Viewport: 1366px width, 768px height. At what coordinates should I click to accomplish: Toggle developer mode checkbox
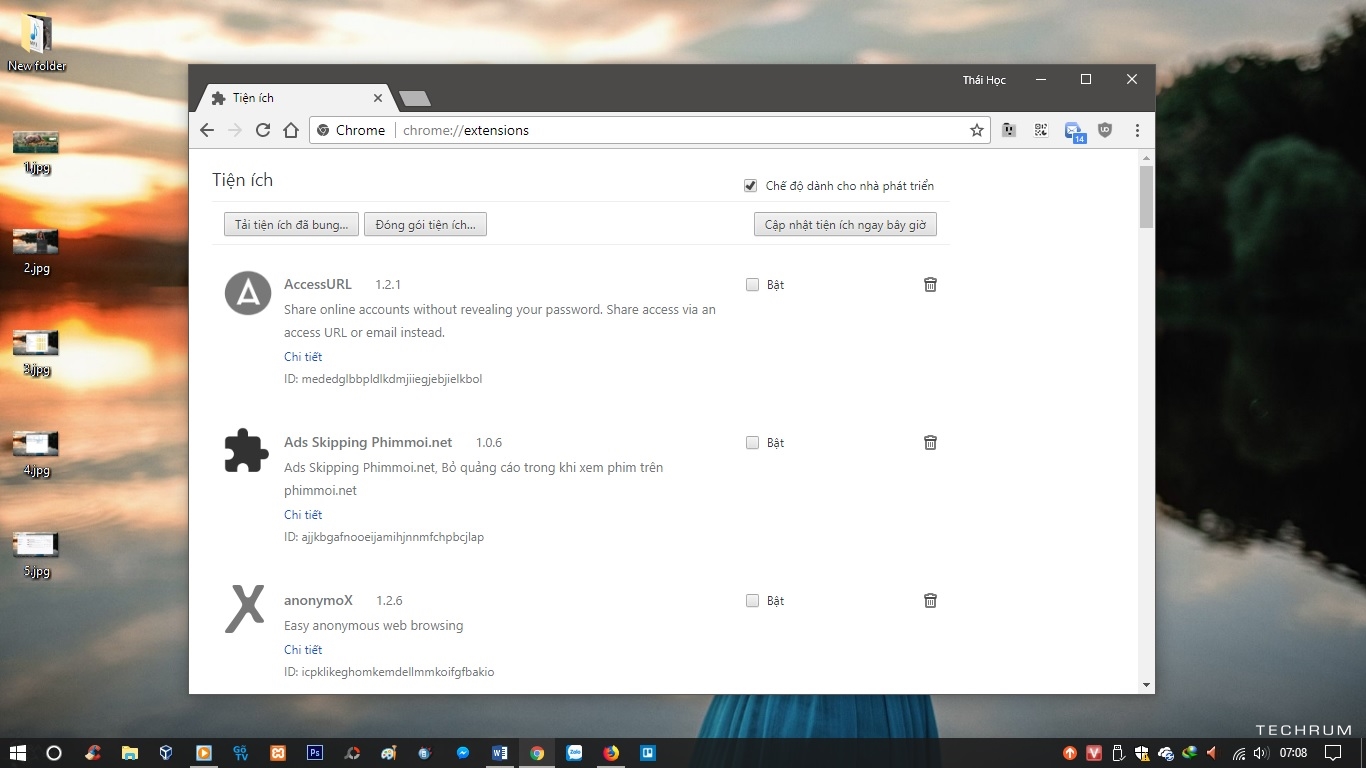[750, 186]
